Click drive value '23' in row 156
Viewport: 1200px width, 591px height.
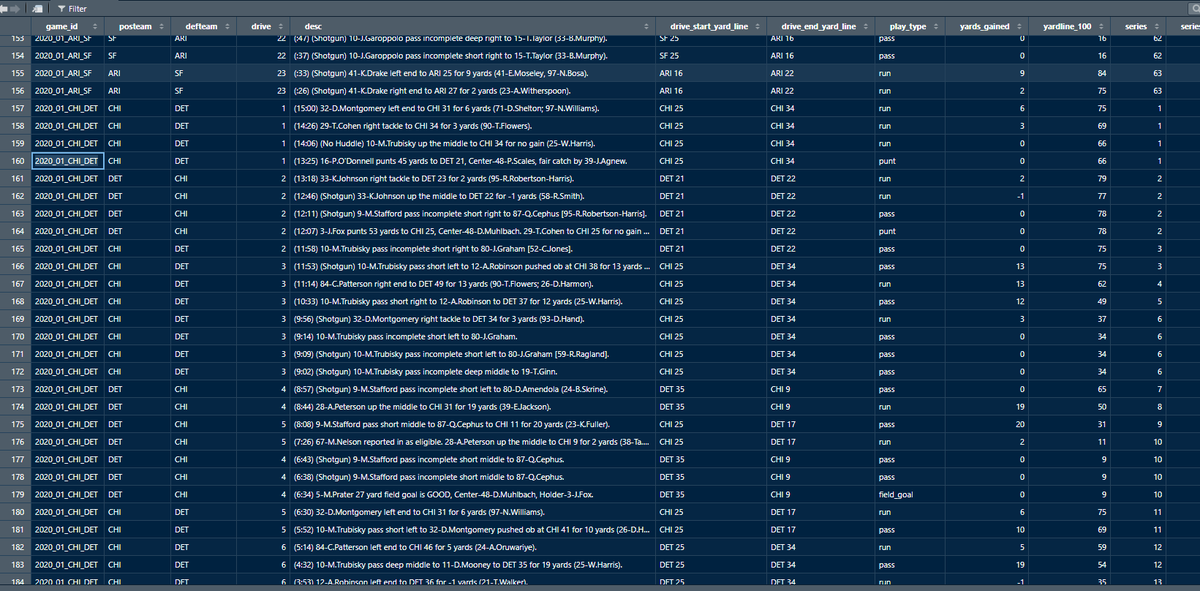pyautogui.click(x=283, y=91)
